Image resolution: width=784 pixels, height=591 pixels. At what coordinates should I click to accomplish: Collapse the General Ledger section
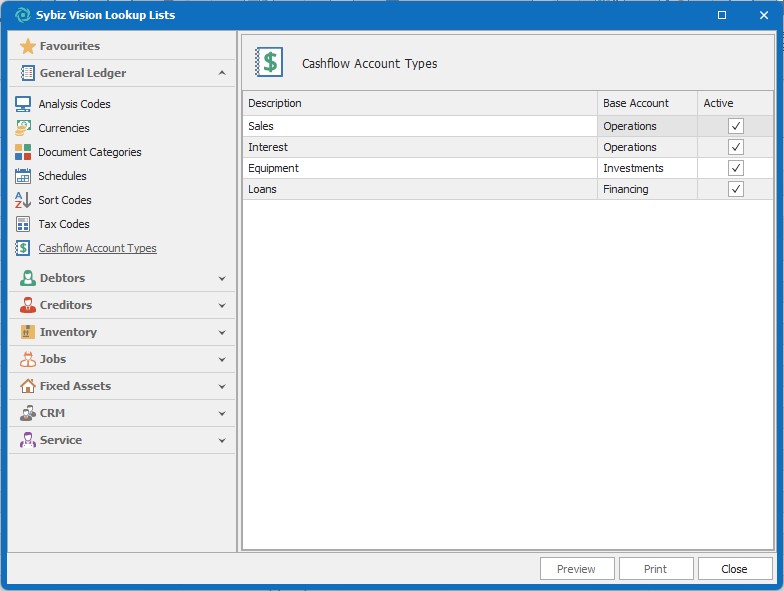tap(222, 73)
